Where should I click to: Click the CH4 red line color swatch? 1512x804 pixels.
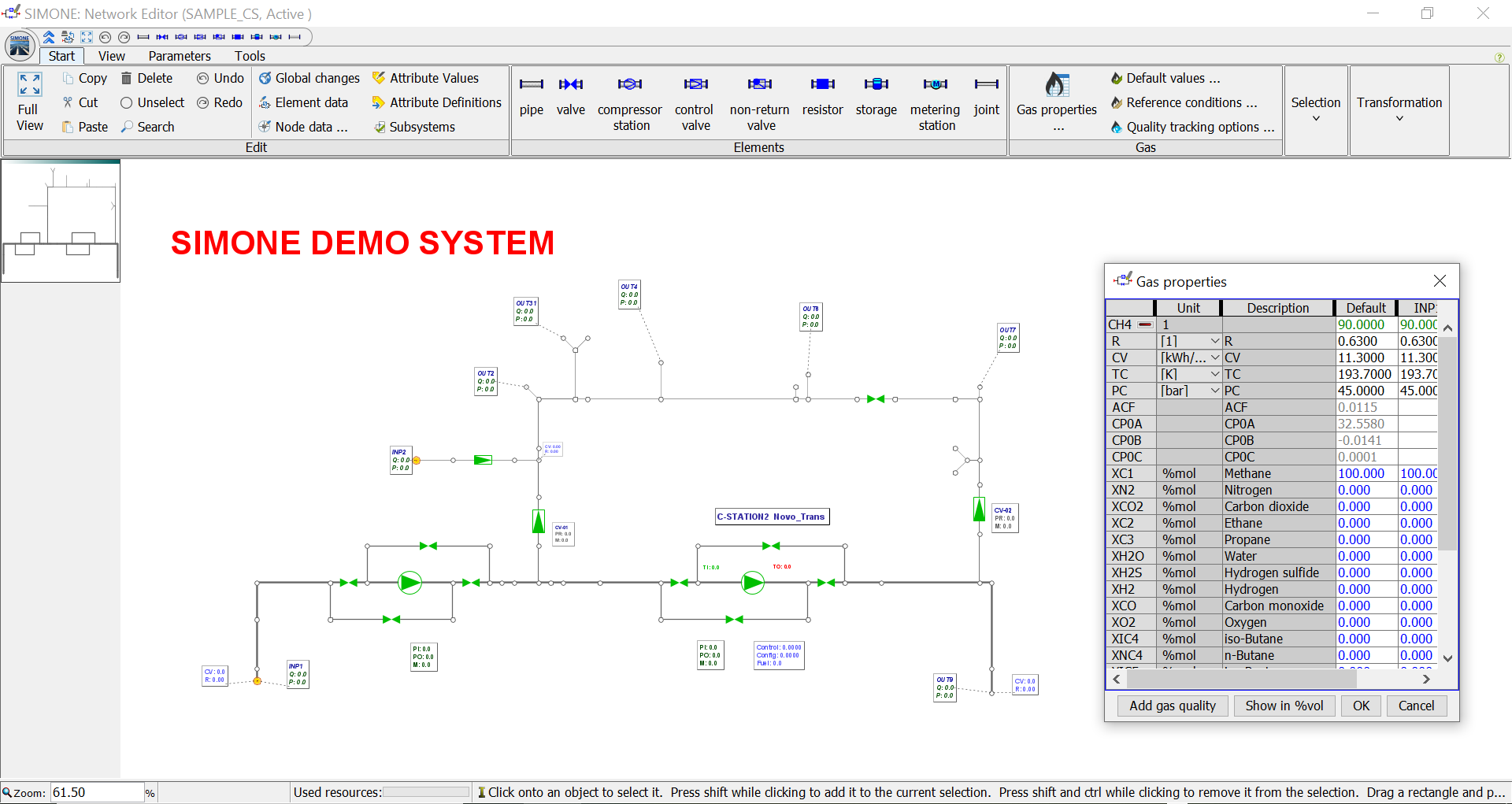(x=1145, y=324)
